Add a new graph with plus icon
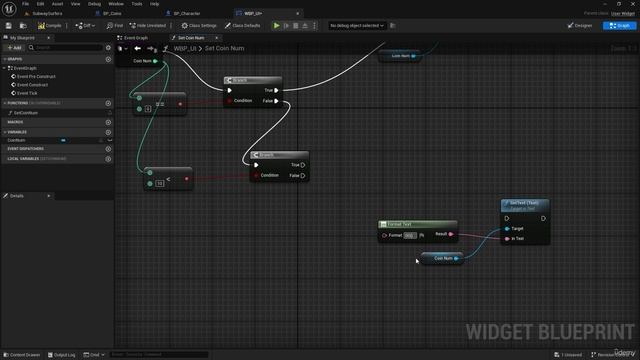 coord(108,59)
